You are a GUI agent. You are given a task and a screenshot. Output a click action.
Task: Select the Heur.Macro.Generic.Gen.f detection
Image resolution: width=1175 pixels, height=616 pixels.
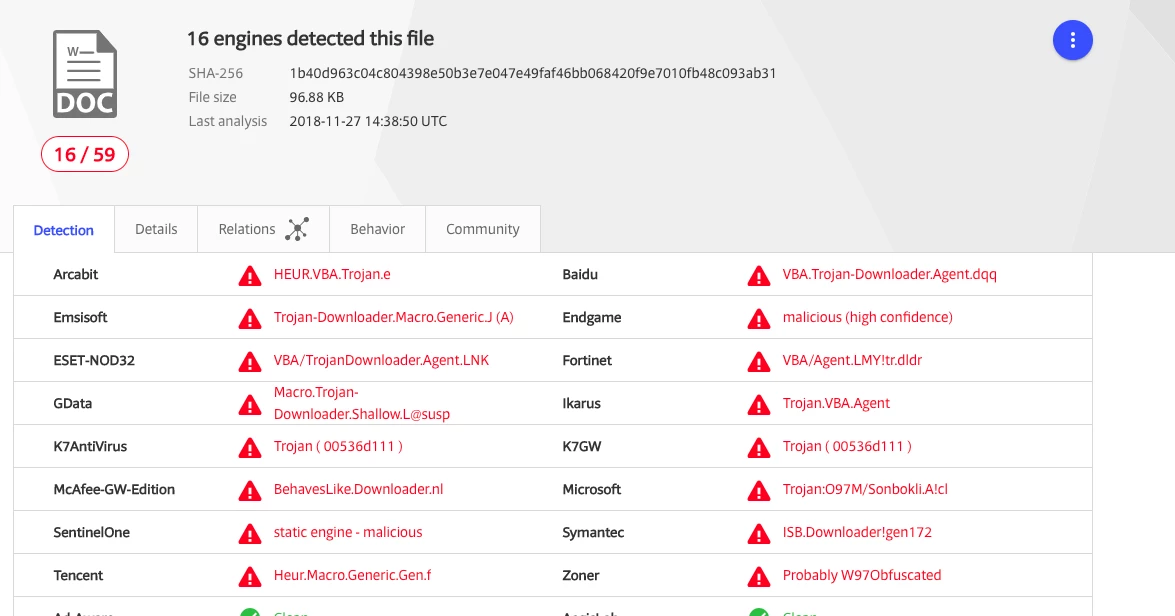click(352, 576)
